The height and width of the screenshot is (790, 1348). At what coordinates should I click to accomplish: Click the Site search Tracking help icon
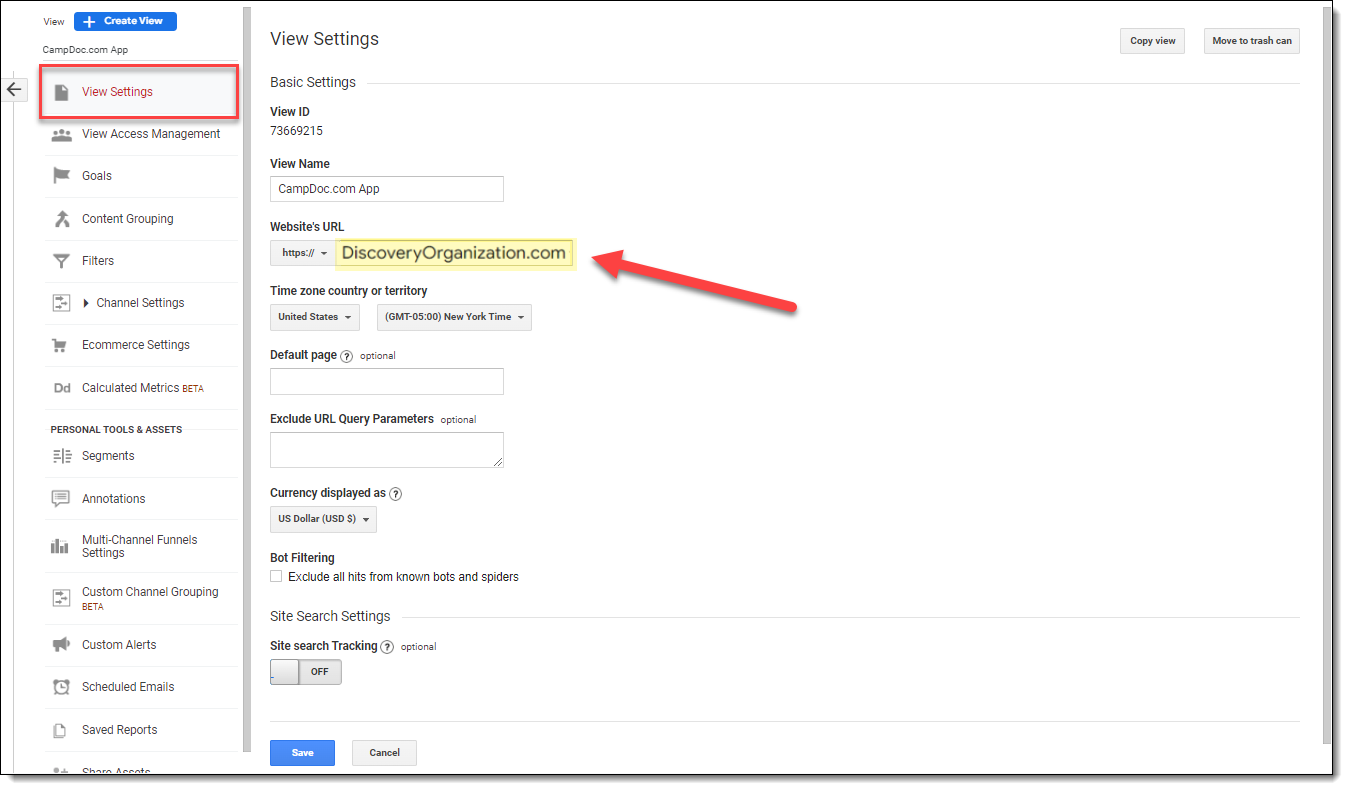tap(388, 647)
